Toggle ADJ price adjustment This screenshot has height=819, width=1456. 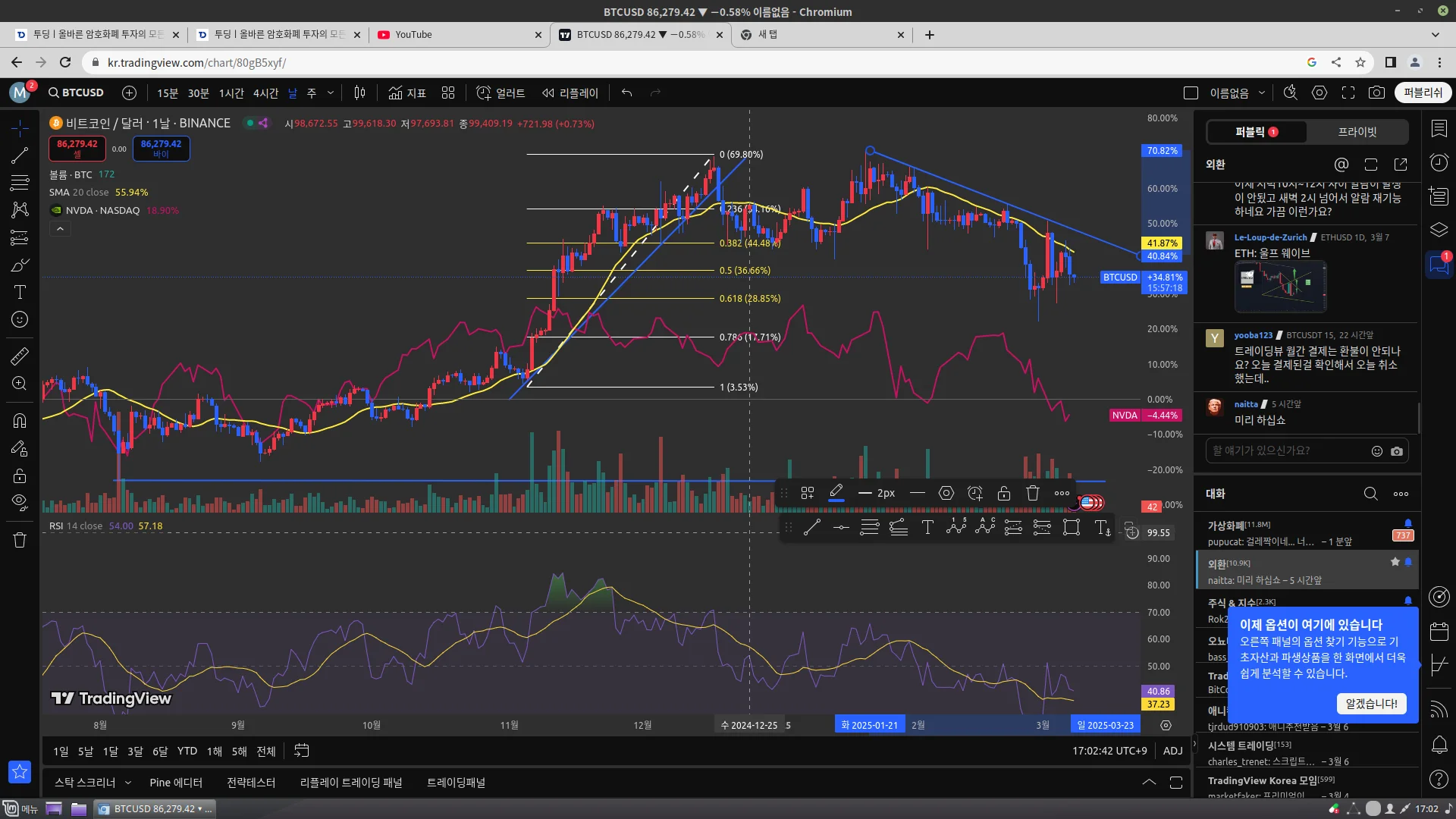pyautogui.click(x=1172, y=751)
